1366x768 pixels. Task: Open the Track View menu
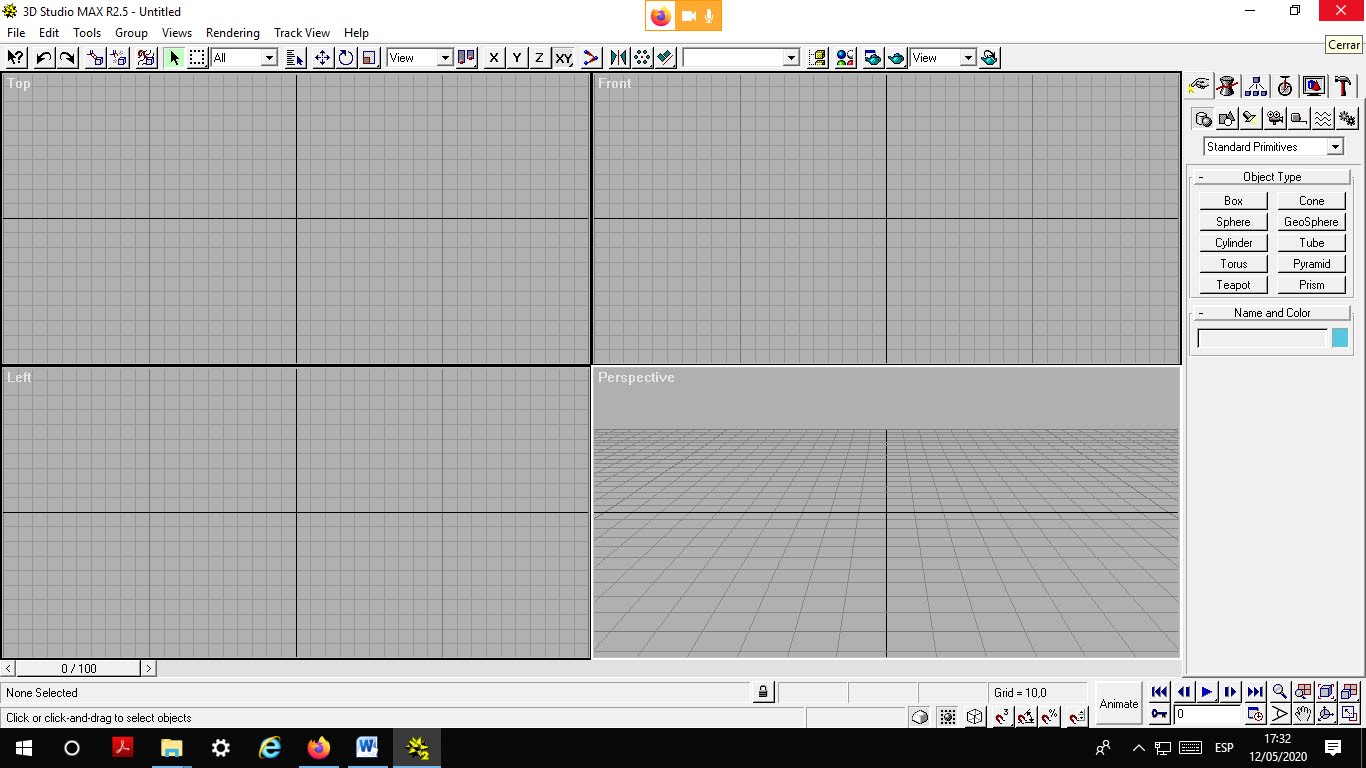point(302,32)
